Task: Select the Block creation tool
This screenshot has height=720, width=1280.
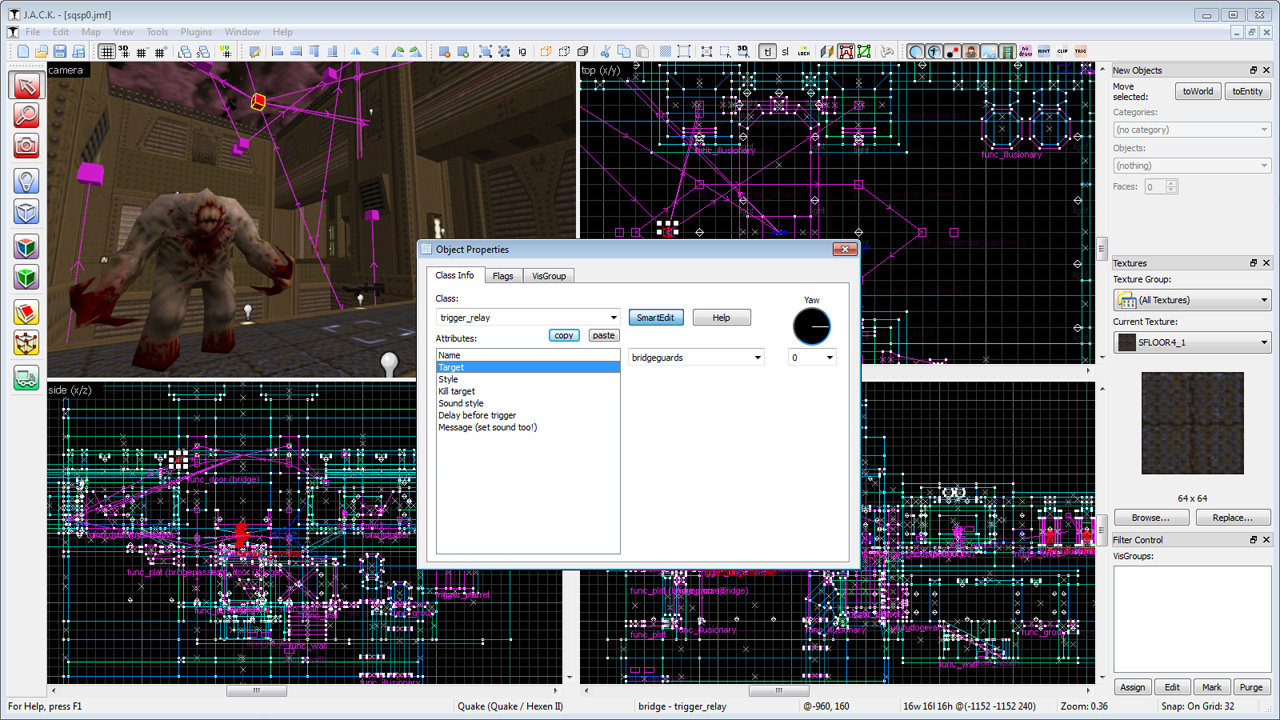Action: (x=26, y=213)
